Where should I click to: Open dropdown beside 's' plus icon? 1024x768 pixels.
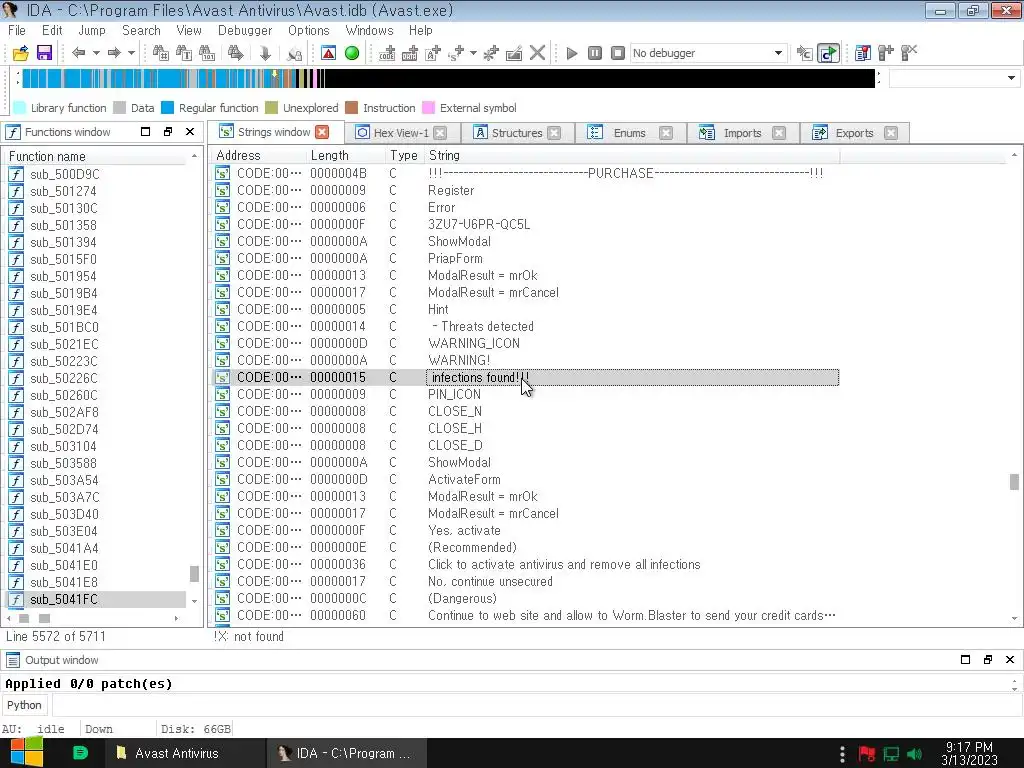click(x=473, y=53)
